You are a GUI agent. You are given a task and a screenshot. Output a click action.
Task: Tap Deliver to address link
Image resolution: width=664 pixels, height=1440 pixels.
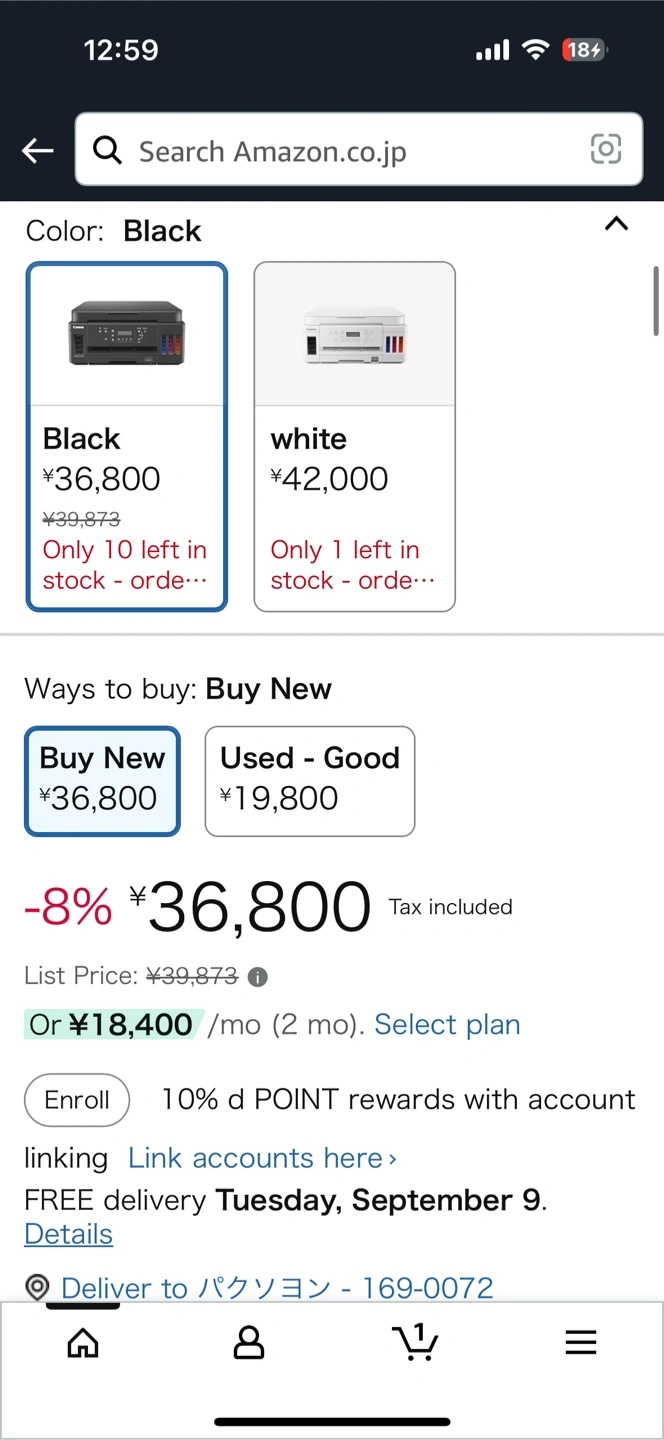(x=277, y=1288)
